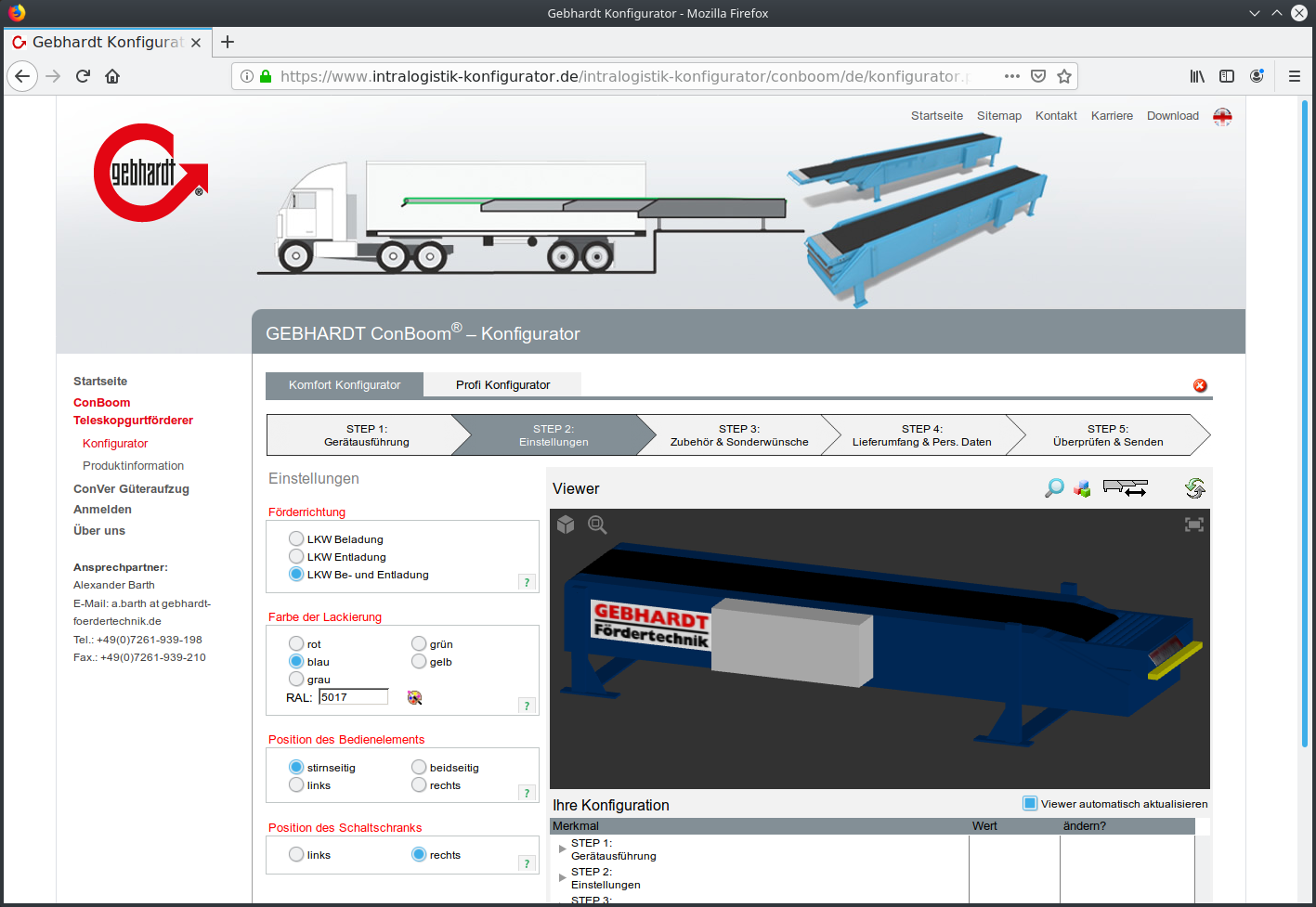Image resolution: width=1316 pixels, height=907 pixels.
Task: Open the RAL color palette picker icon
Action: 414,697
